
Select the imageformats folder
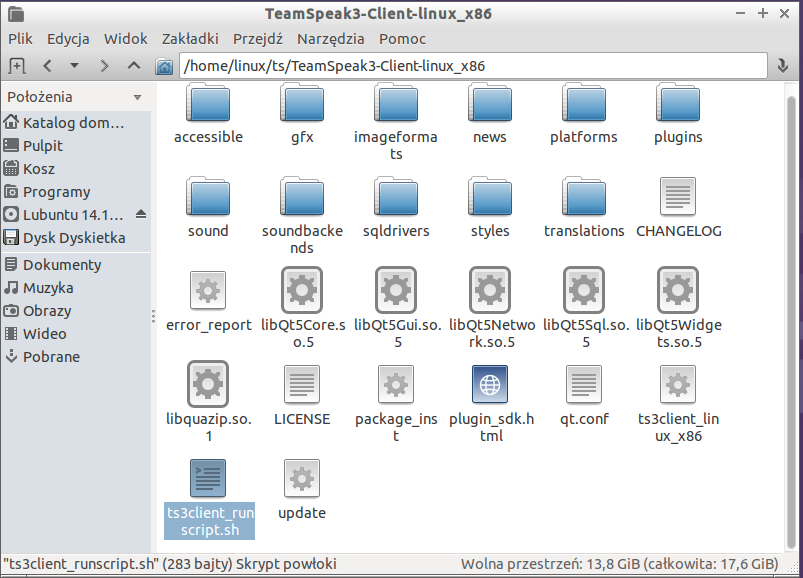(396, 122)
